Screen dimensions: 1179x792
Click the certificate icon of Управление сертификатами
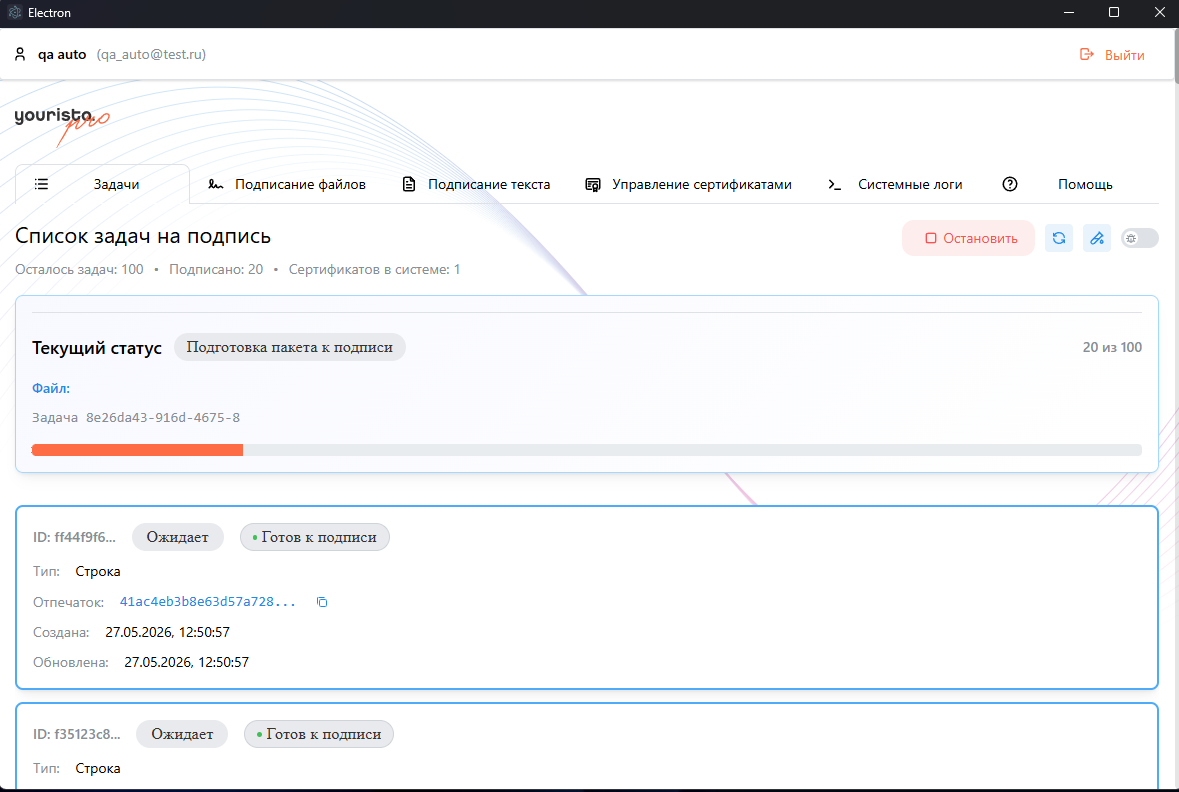(593, 184)
